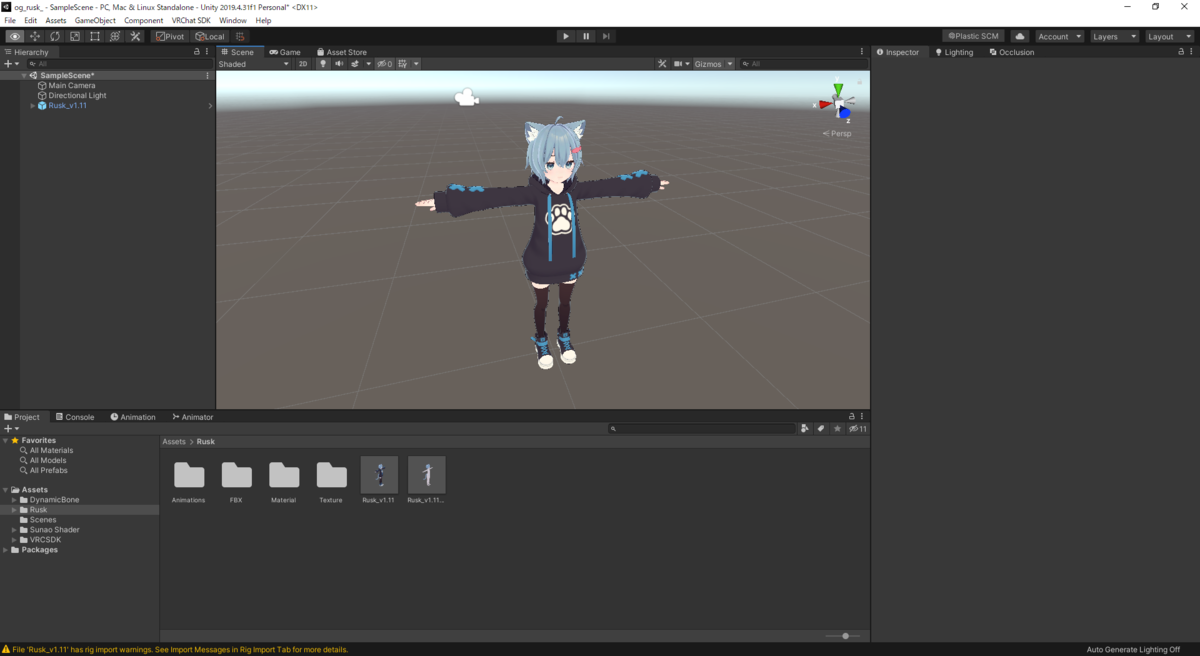The width and height of the screenshot is (1200, 656).
Task: Open search by label icon in Project
Action: [x=821, y=428]
